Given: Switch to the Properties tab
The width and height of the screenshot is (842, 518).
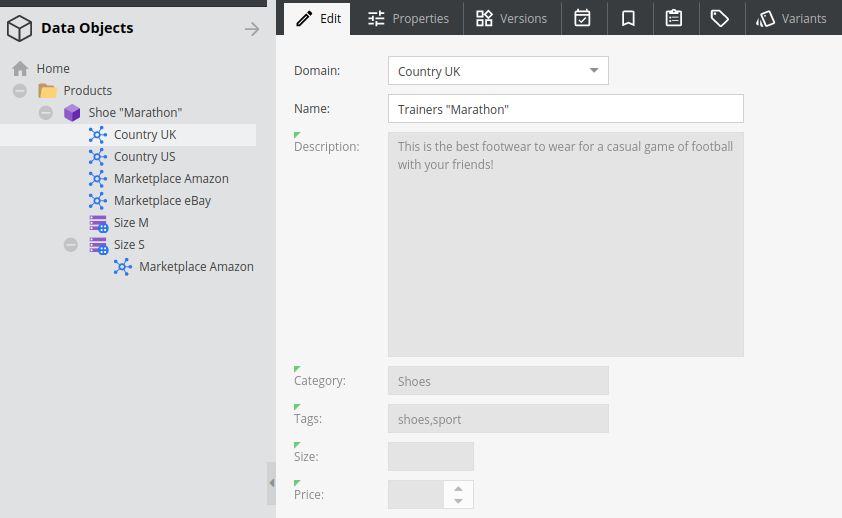Looking at the screenshot, I should click(x=408, y=19).
